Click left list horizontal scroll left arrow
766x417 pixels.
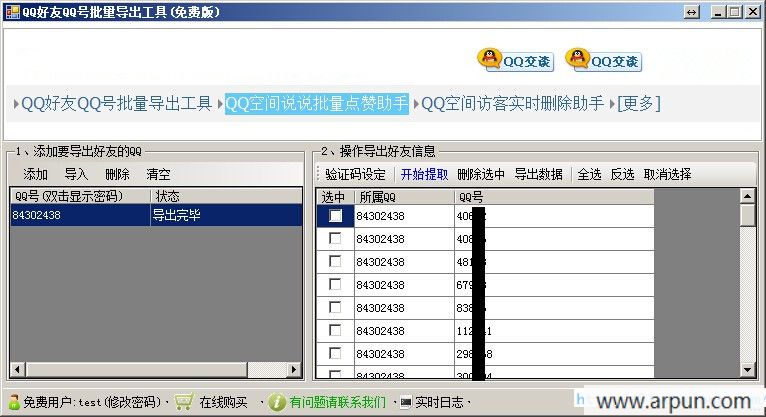18,369
